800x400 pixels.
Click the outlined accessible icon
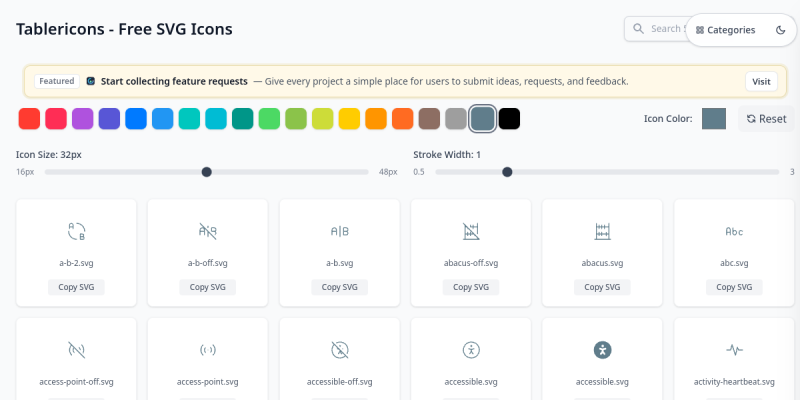click(471, 350)
